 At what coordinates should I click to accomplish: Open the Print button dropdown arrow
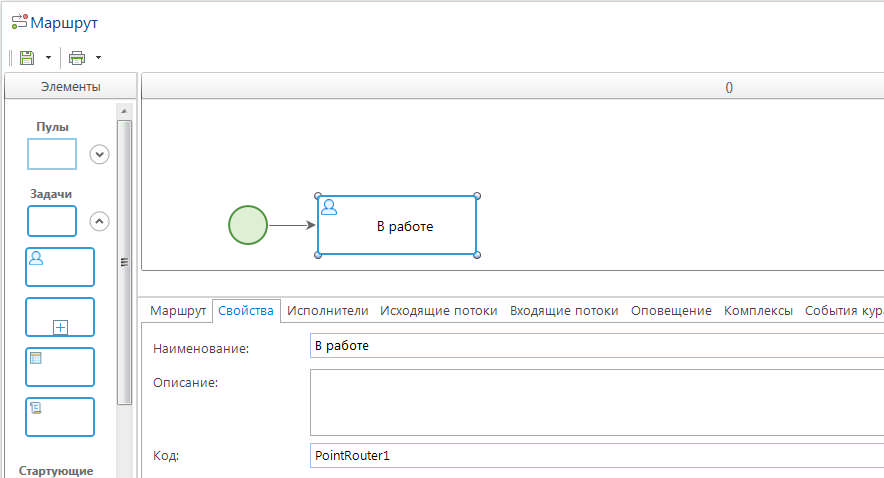[98, 58]
